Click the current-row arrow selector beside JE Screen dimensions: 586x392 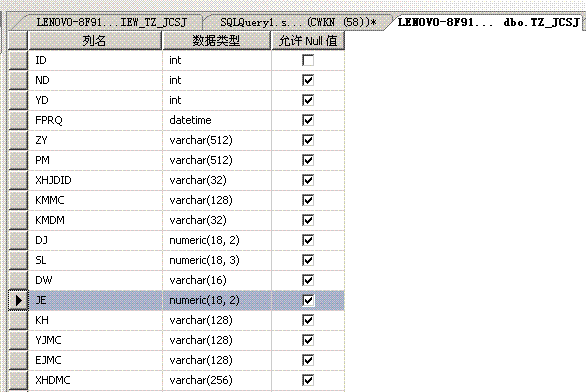pyautogui.click(x=18, y=300)
